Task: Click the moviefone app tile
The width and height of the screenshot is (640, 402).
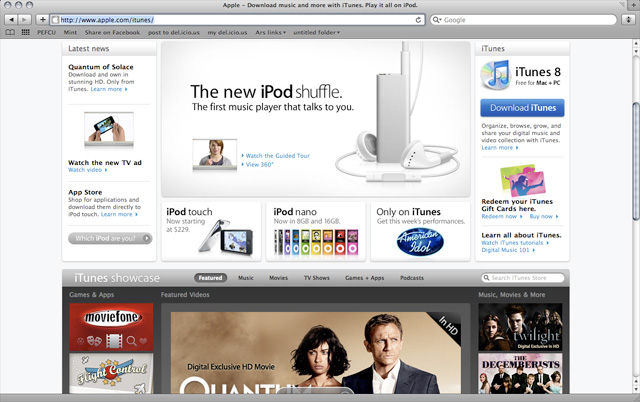Action: 111,327
